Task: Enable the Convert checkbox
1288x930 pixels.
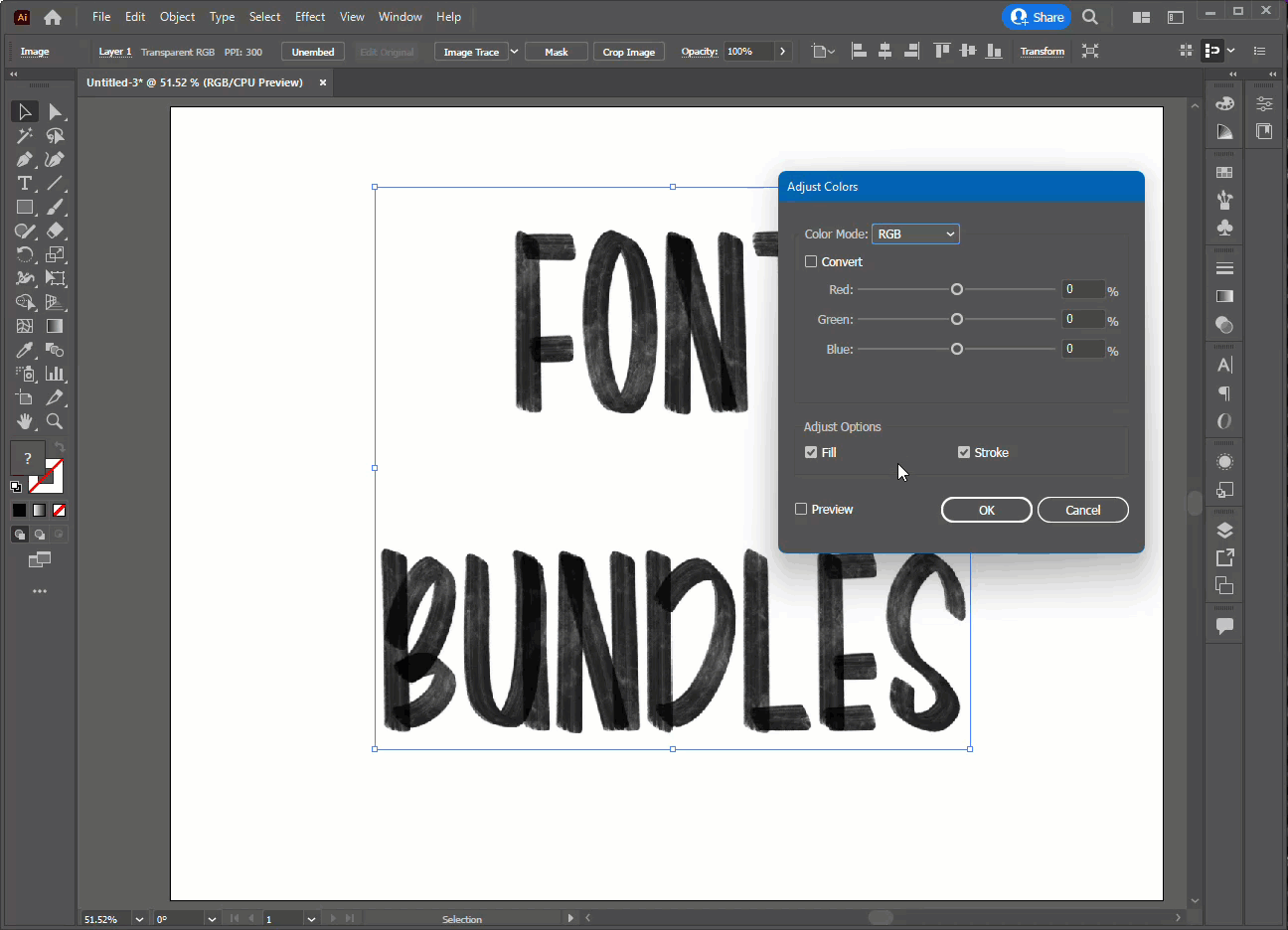Action: click(811, 261)
